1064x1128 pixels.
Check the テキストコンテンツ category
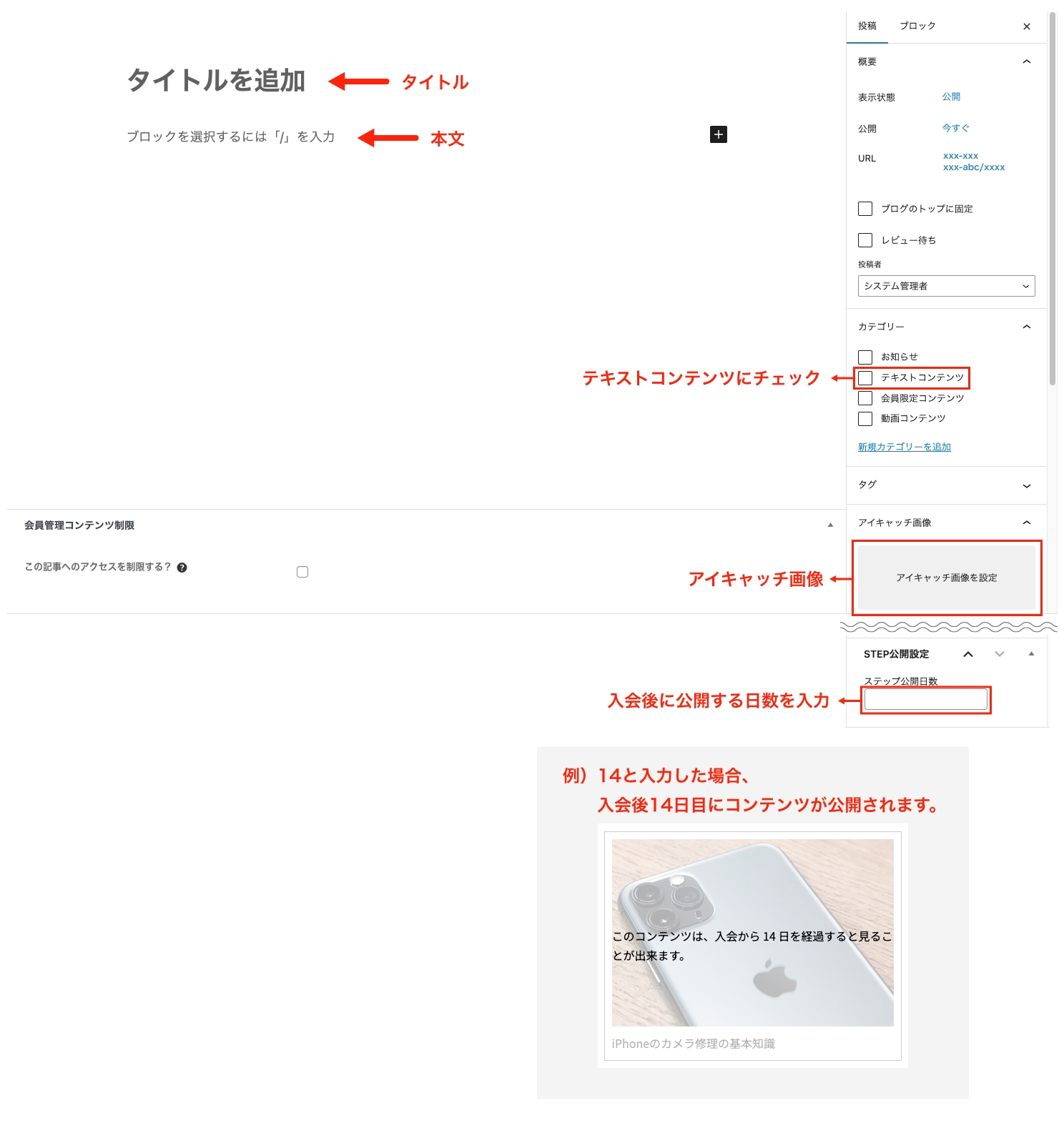click(865, 377)
